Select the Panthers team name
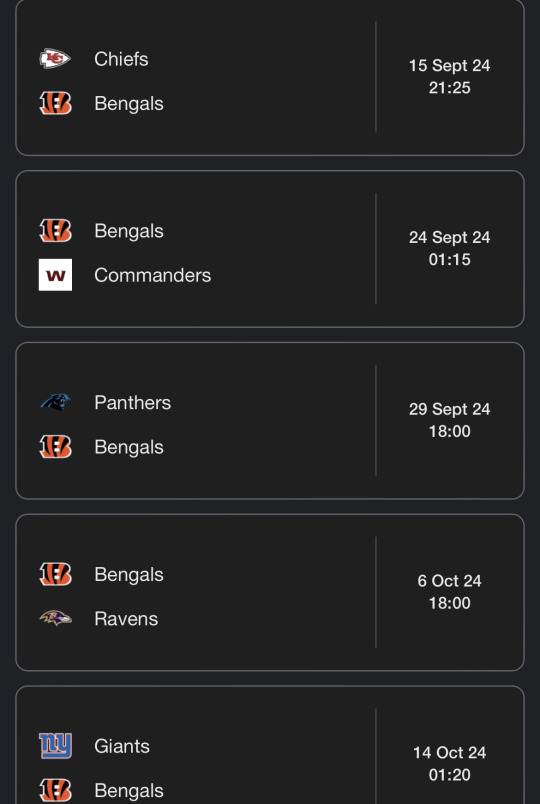This screenshot has height=804, width=540. point(133,403)
